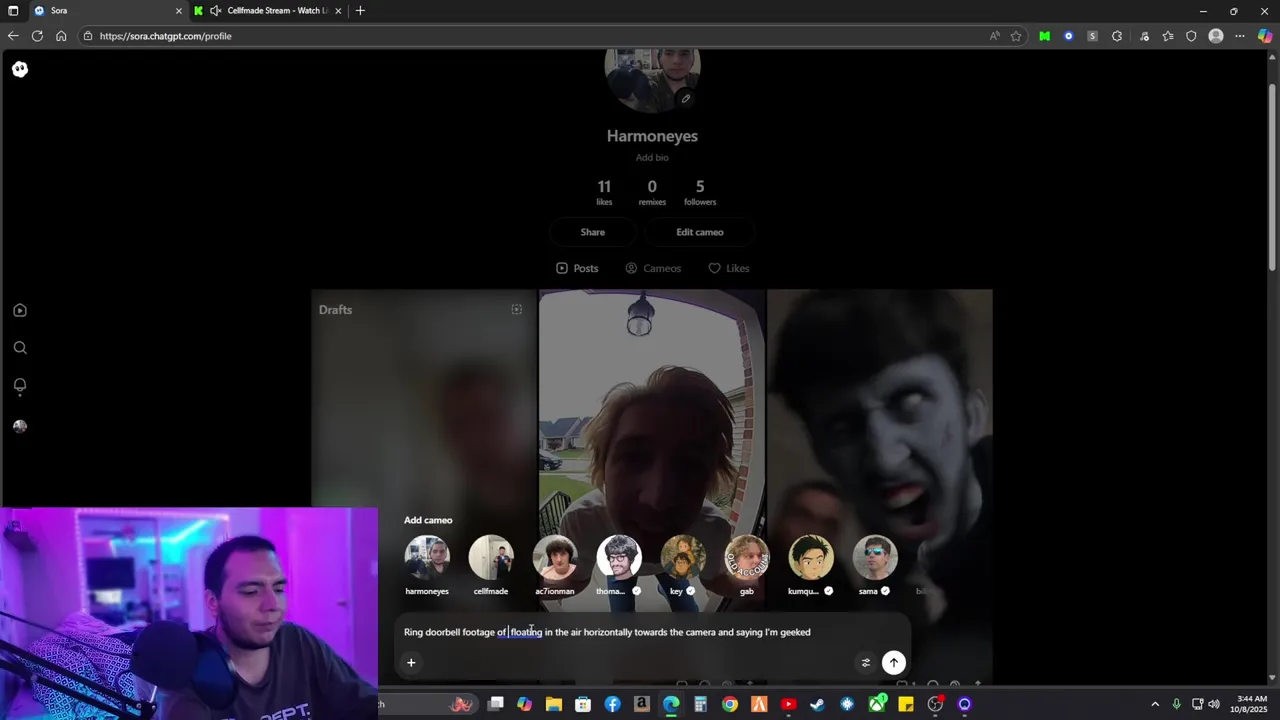Image resolution: width=1280 pixels, height=720 pixels.
Task: Add the sama cameo
Action: (x=875, y=566)
